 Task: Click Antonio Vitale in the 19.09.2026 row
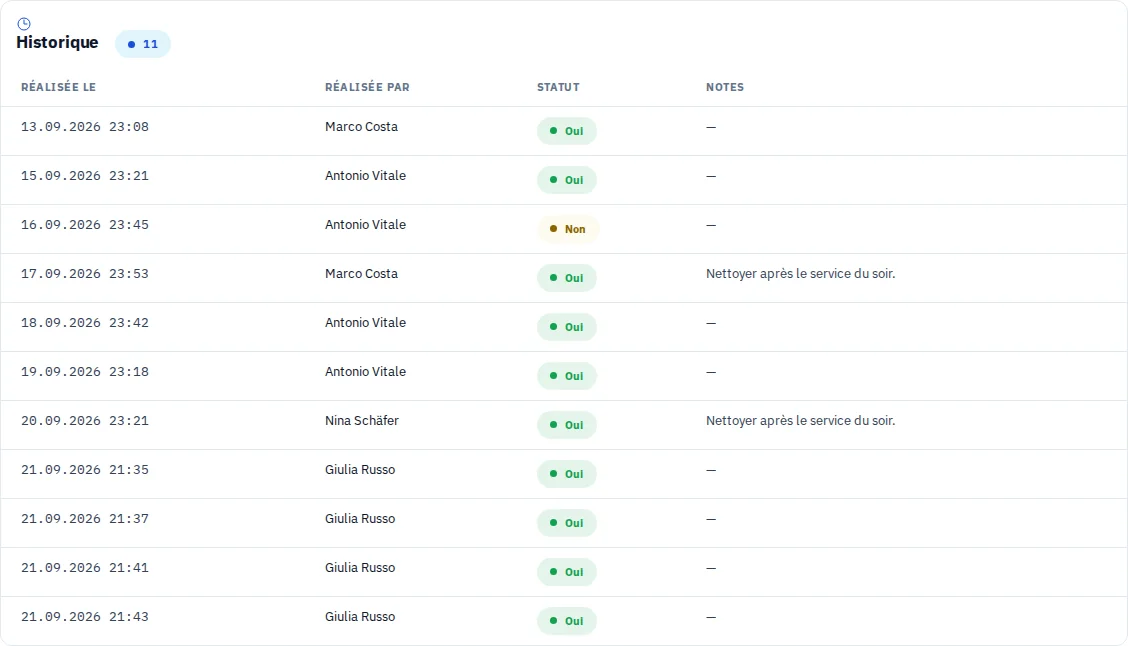pos(365,371)
